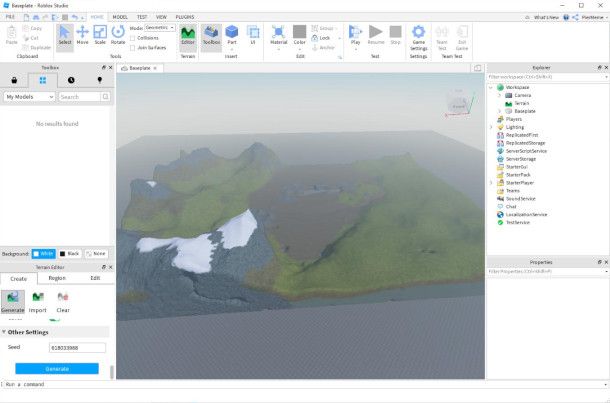Open the FILE menu
The width and height of the screenshot is (610, 403).
click(x=10, y=17)
